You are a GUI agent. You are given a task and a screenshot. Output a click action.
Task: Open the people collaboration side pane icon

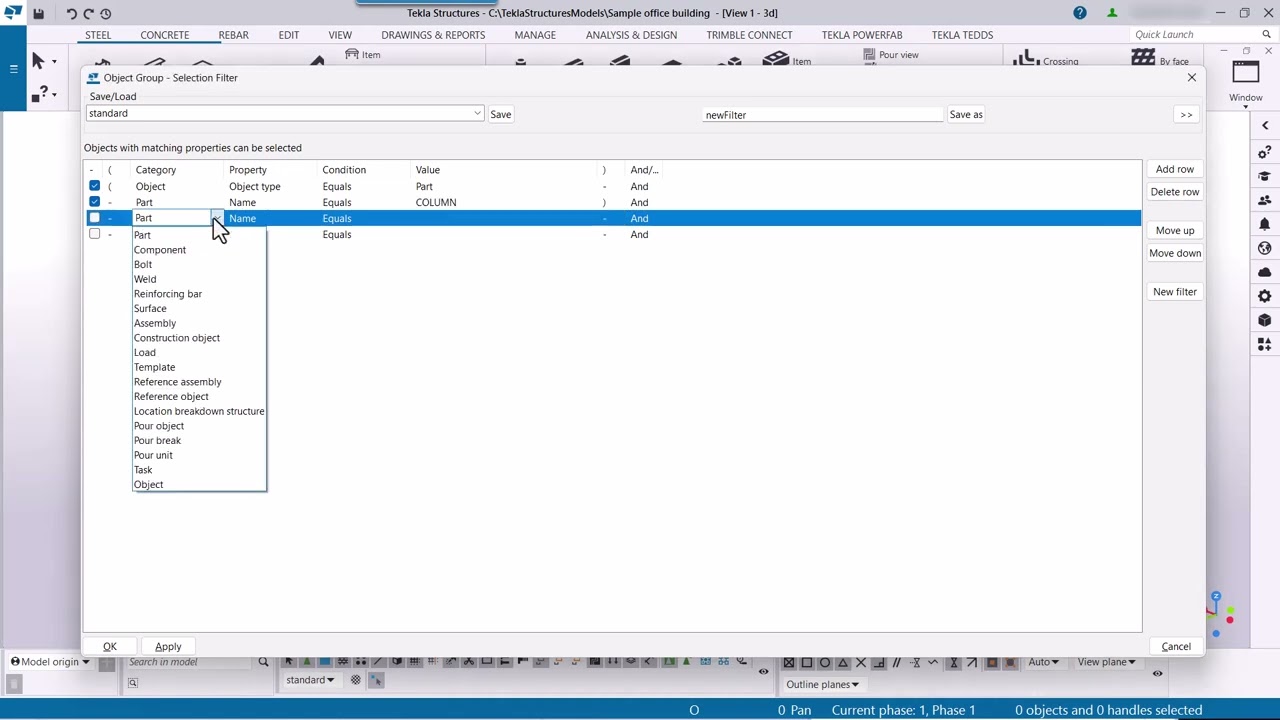point(1265,200)
